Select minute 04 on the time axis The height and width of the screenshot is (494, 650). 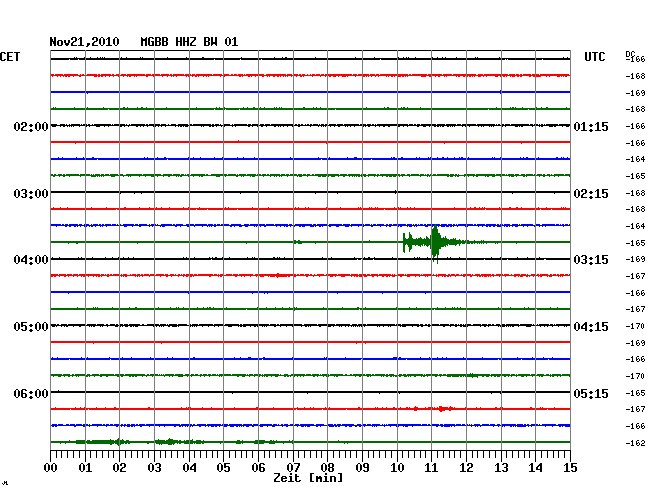(189, 467)
